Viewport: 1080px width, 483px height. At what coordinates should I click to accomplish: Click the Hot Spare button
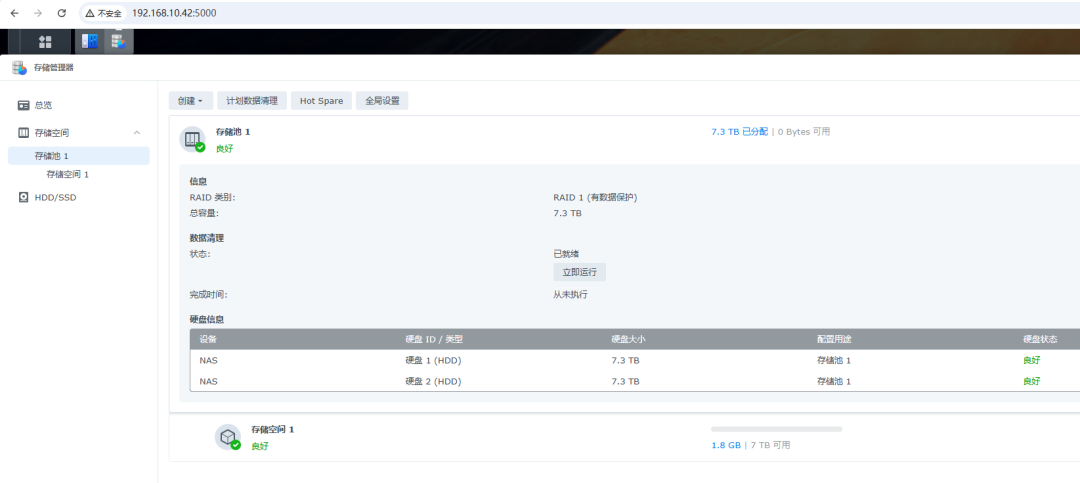point(321,101)
